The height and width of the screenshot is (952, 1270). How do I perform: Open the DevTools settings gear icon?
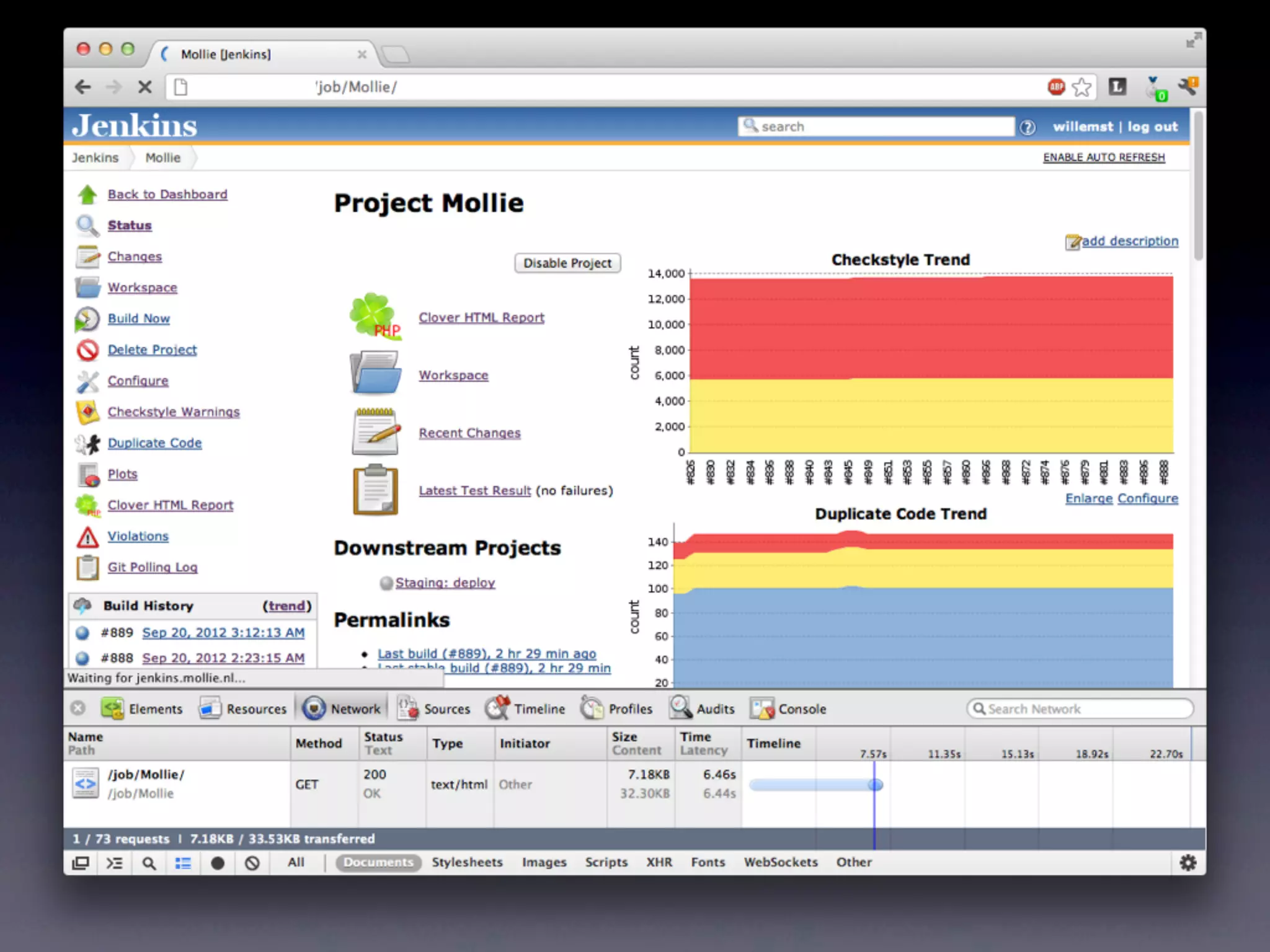tap(1188, 862)
